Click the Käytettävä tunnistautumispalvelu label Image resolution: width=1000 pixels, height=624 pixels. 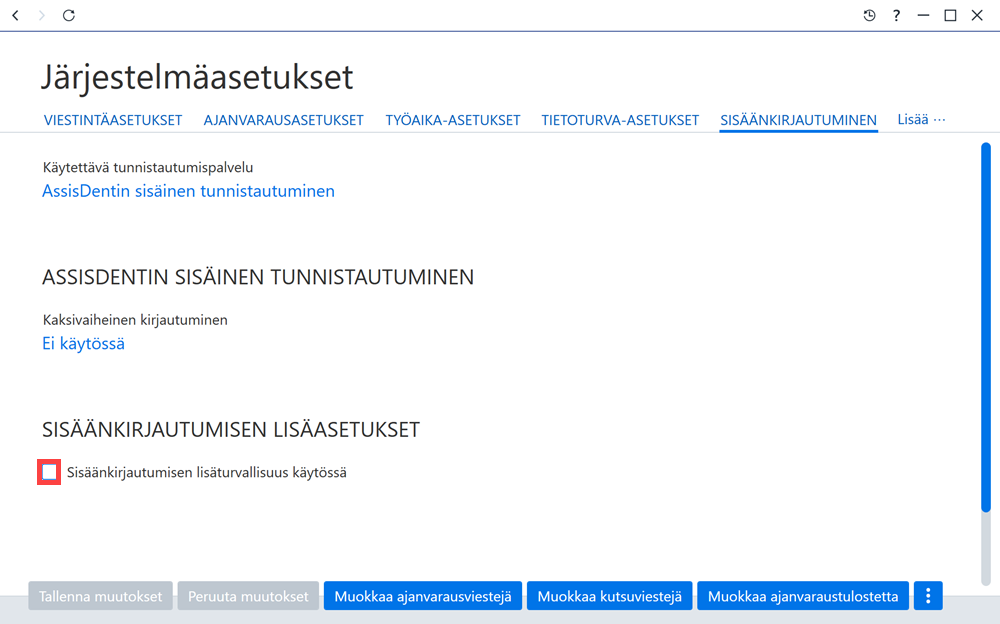tap(148, 167)
